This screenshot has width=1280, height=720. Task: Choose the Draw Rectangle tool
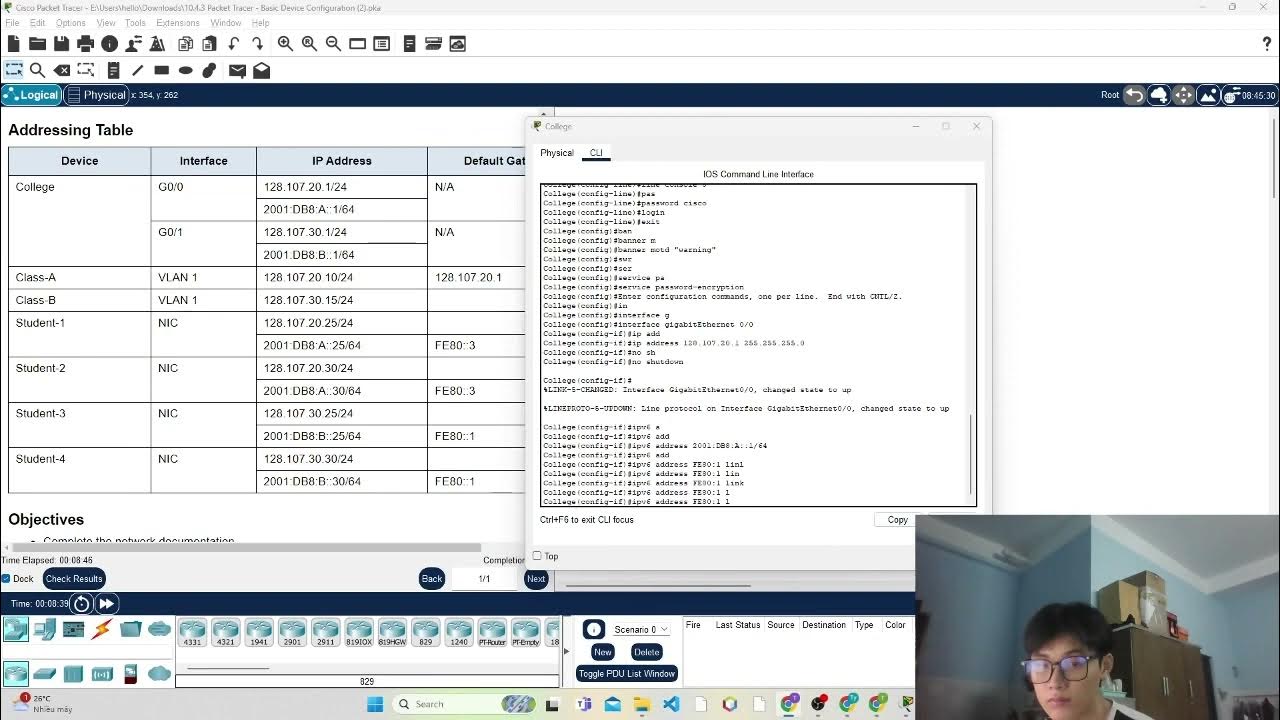(x=161, y=70)
